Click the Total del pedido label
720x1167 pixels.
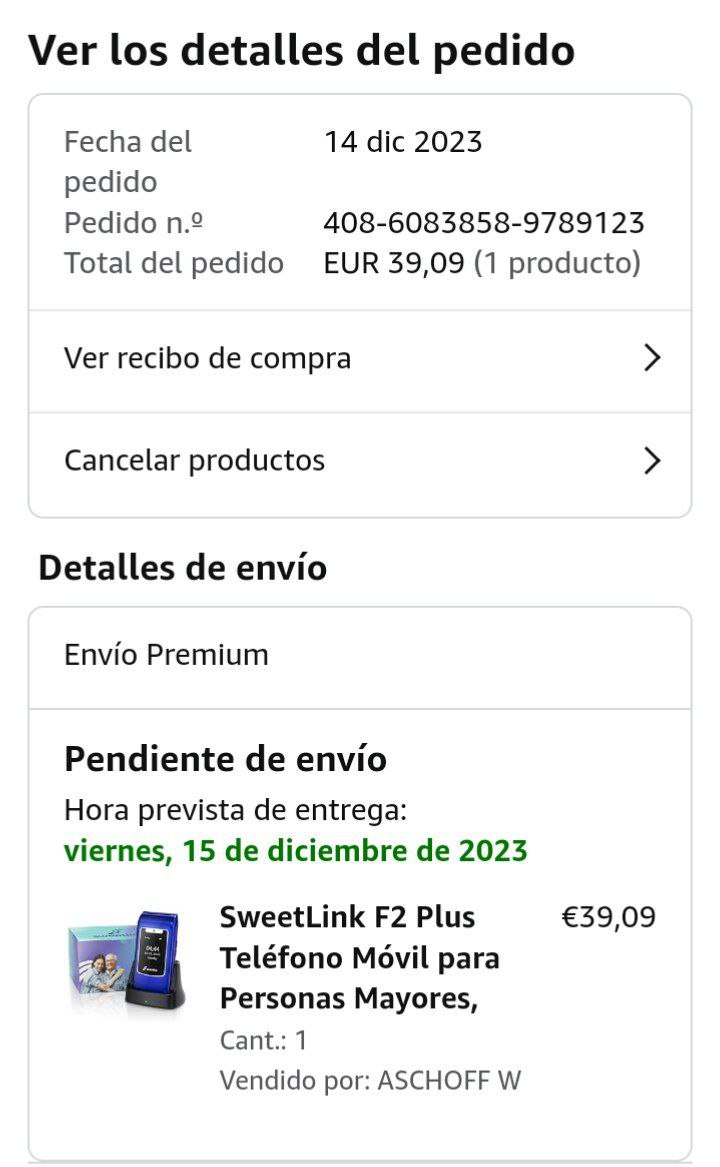point(174,263)
